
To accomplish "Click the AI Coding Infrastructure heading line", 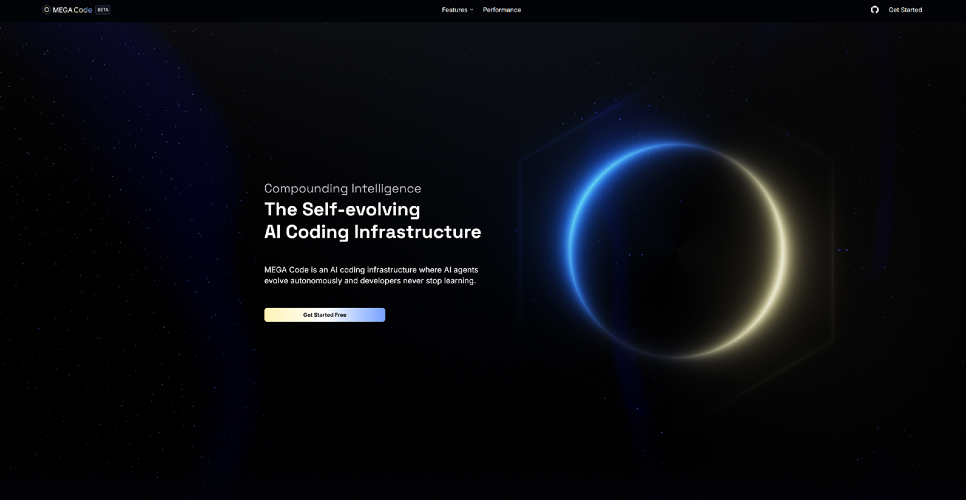I will point(373,232).
